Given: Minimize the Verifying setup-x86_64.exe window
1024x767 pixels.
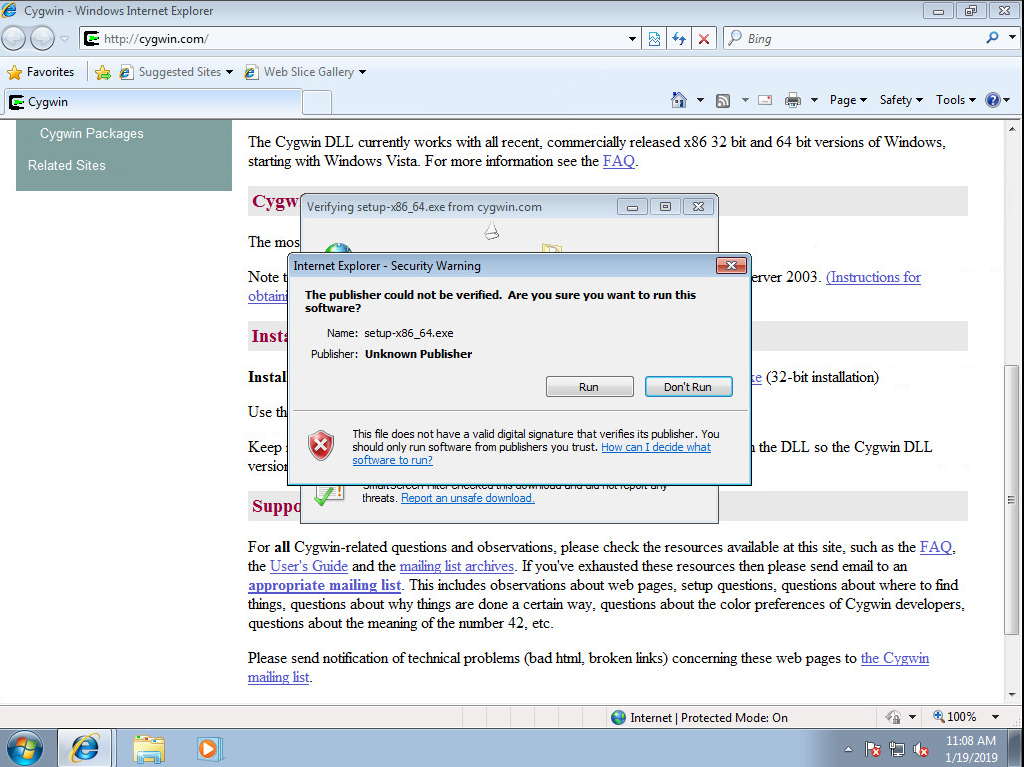Looking at the screenshot, I should pos(632,207).
